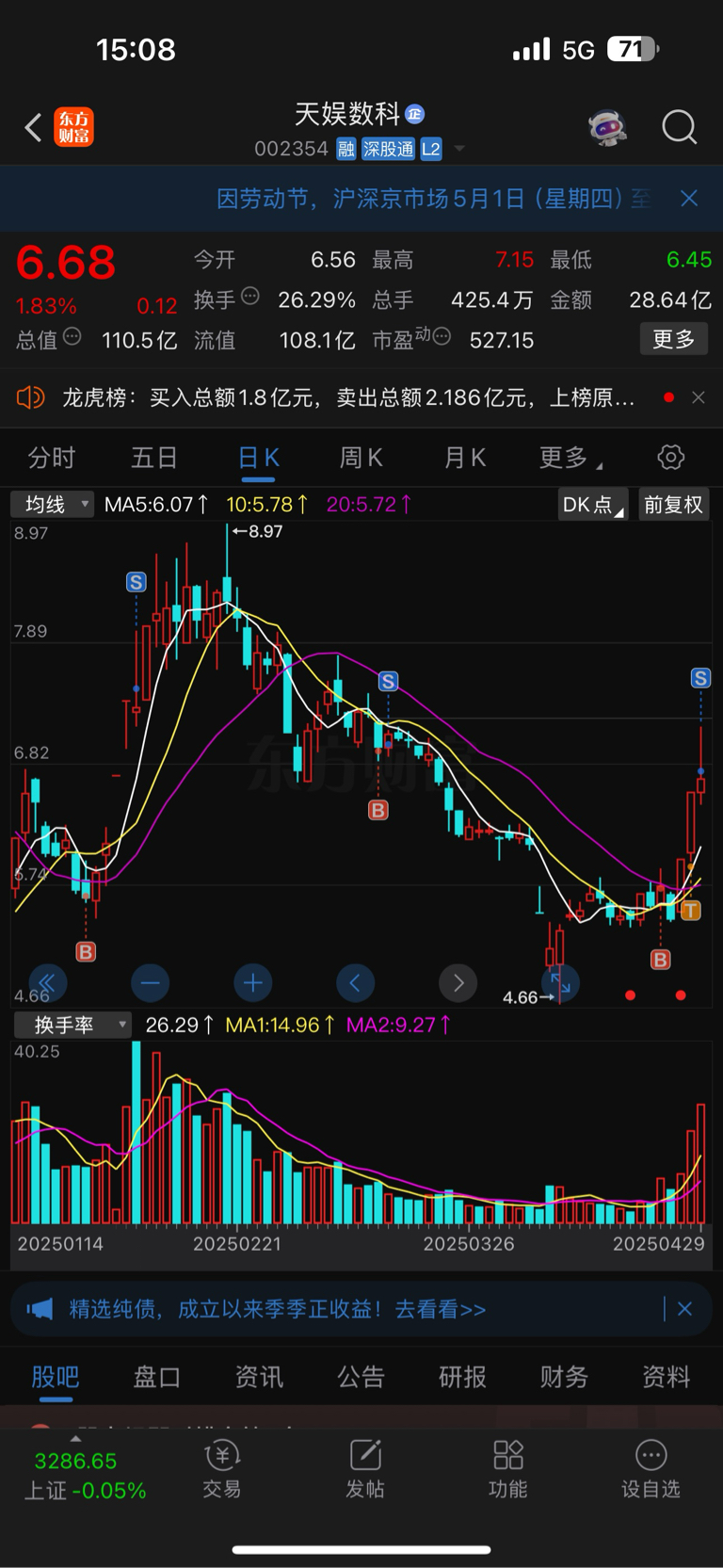The width and height of the screenshot is (723, 1568).
Task: Move chart right with grey chevron
Action: (x=458, y=984)
